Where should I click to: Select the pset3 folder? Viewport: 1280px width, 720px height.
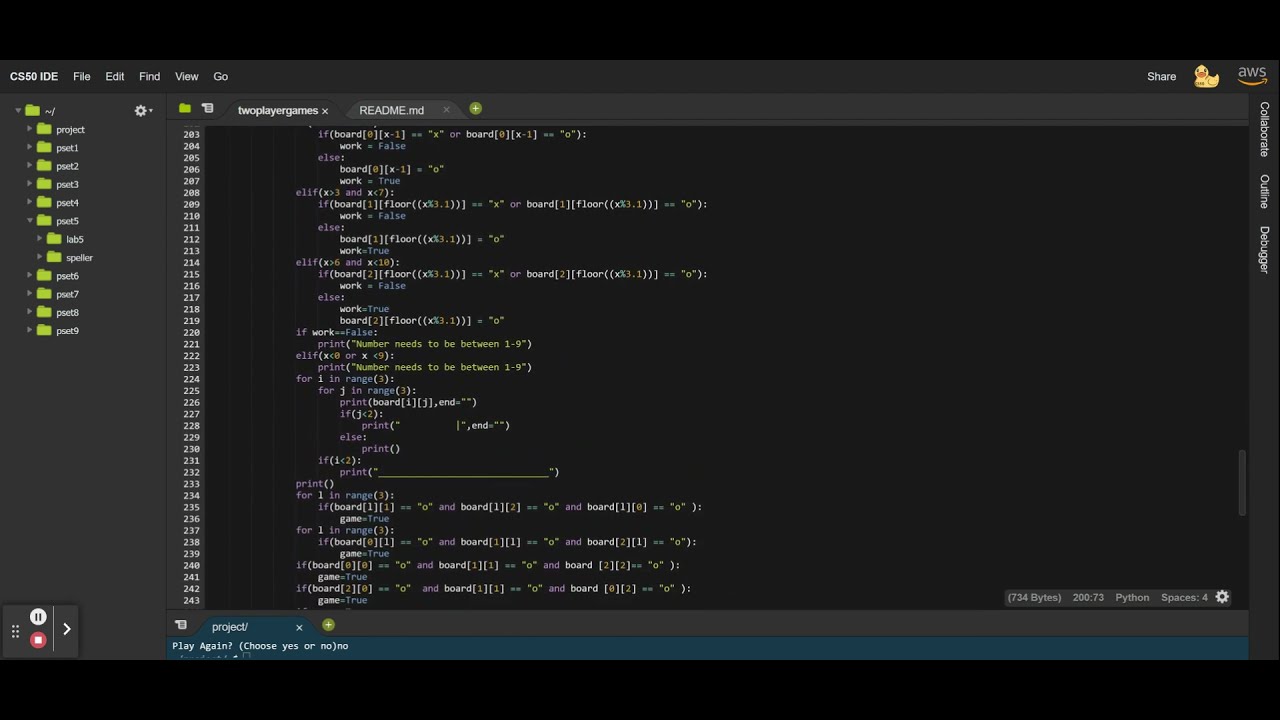coord(67,184)
